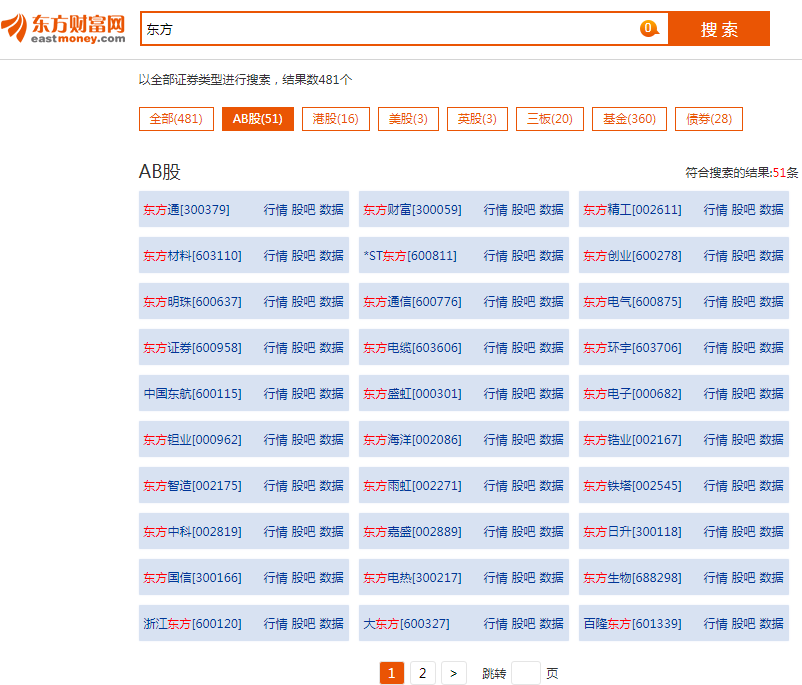The height and width of the screenshot is (685, 802).
Task: Open stock 东方电热[300217]
Action: (412, 578)
